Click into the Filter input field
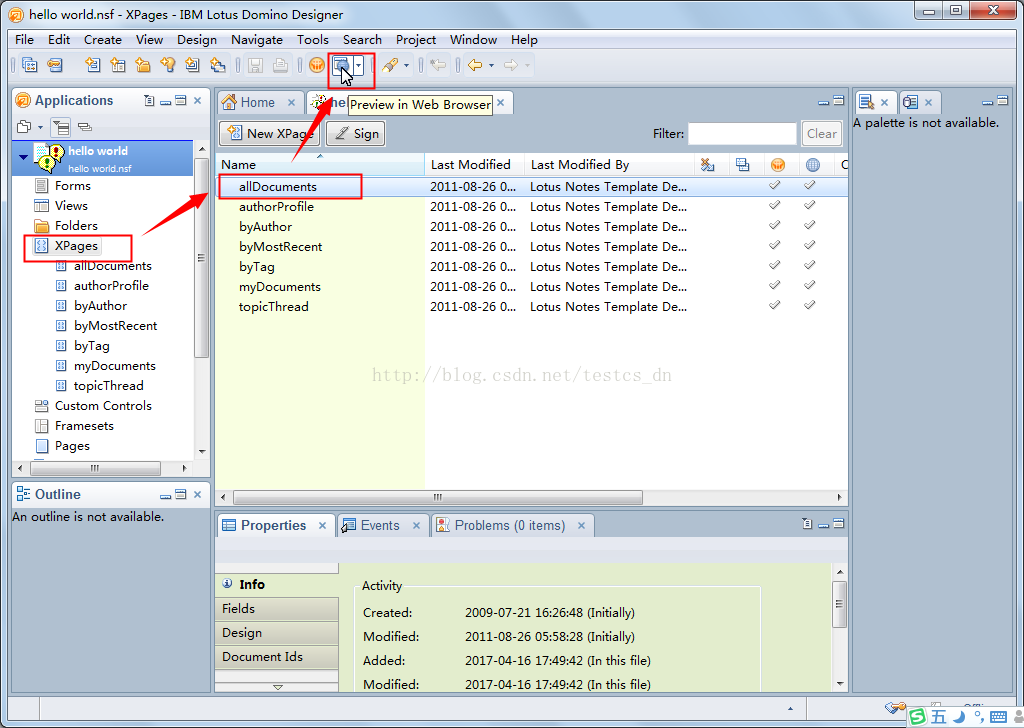 click(x=742, y=133)
